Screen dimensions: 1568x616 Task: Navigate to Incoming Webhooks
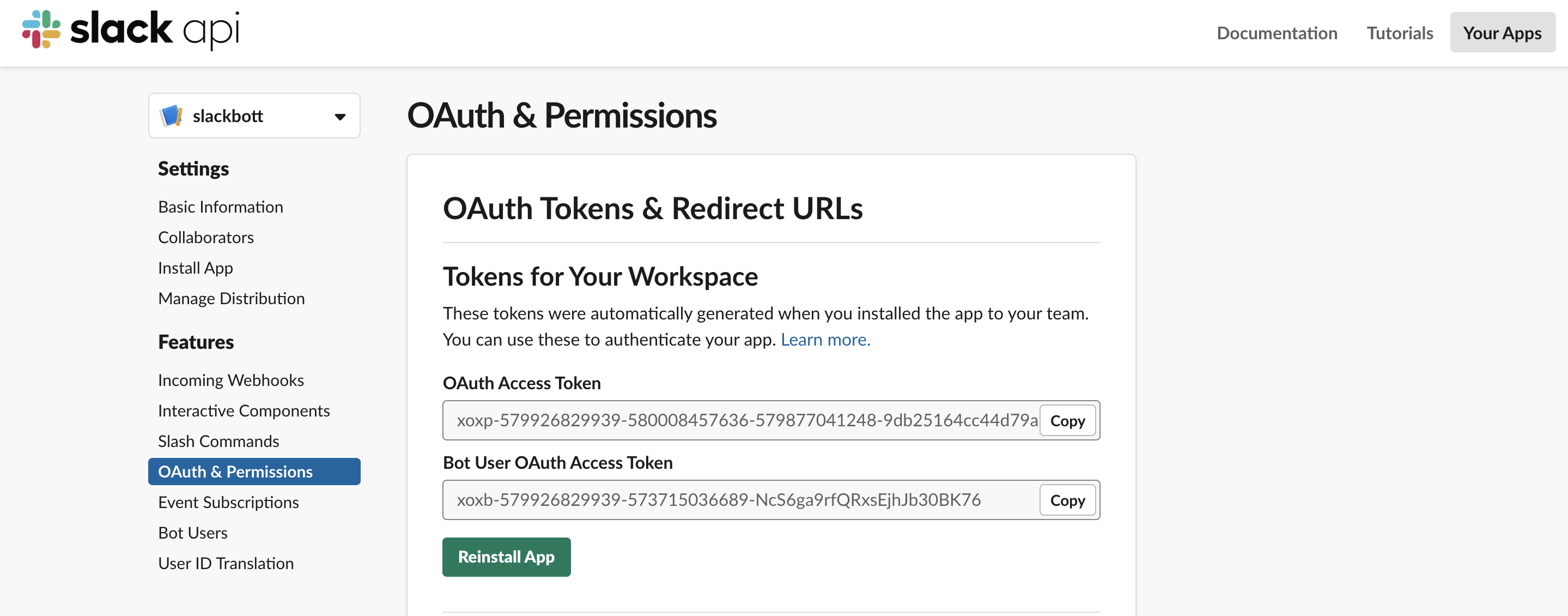click(230, 380)
